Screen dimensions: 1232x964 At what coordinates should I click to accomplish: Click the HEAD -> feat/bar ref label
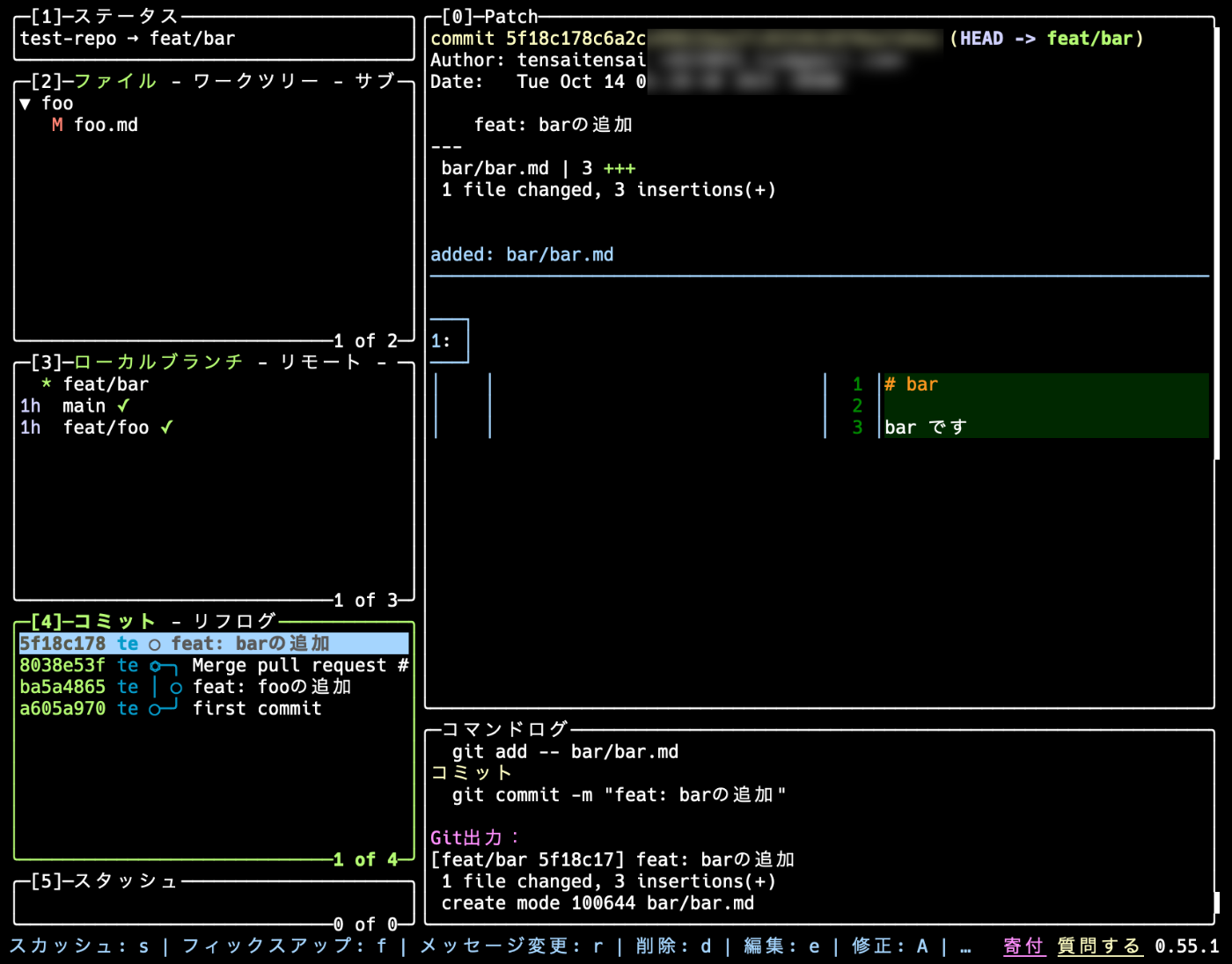pyautogui.click(x=1047, y=39)
